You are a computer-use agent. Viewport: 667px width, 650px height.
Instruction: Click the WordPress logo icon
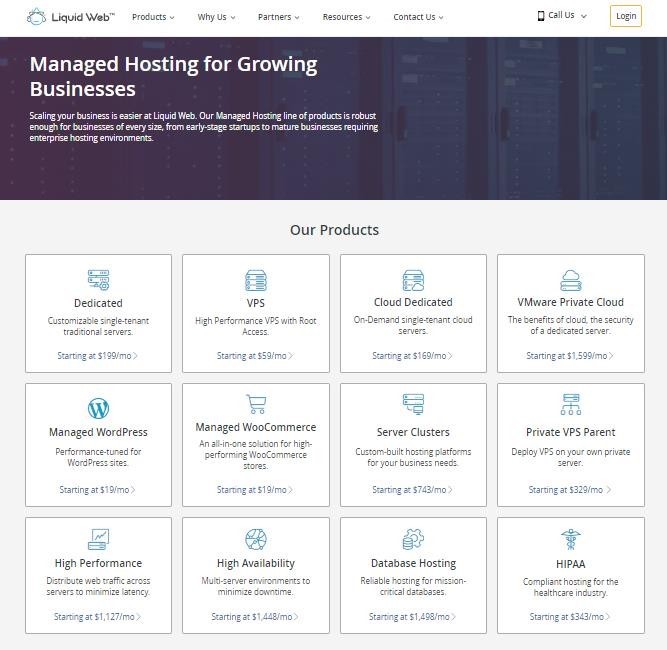[x=98, y=408]
